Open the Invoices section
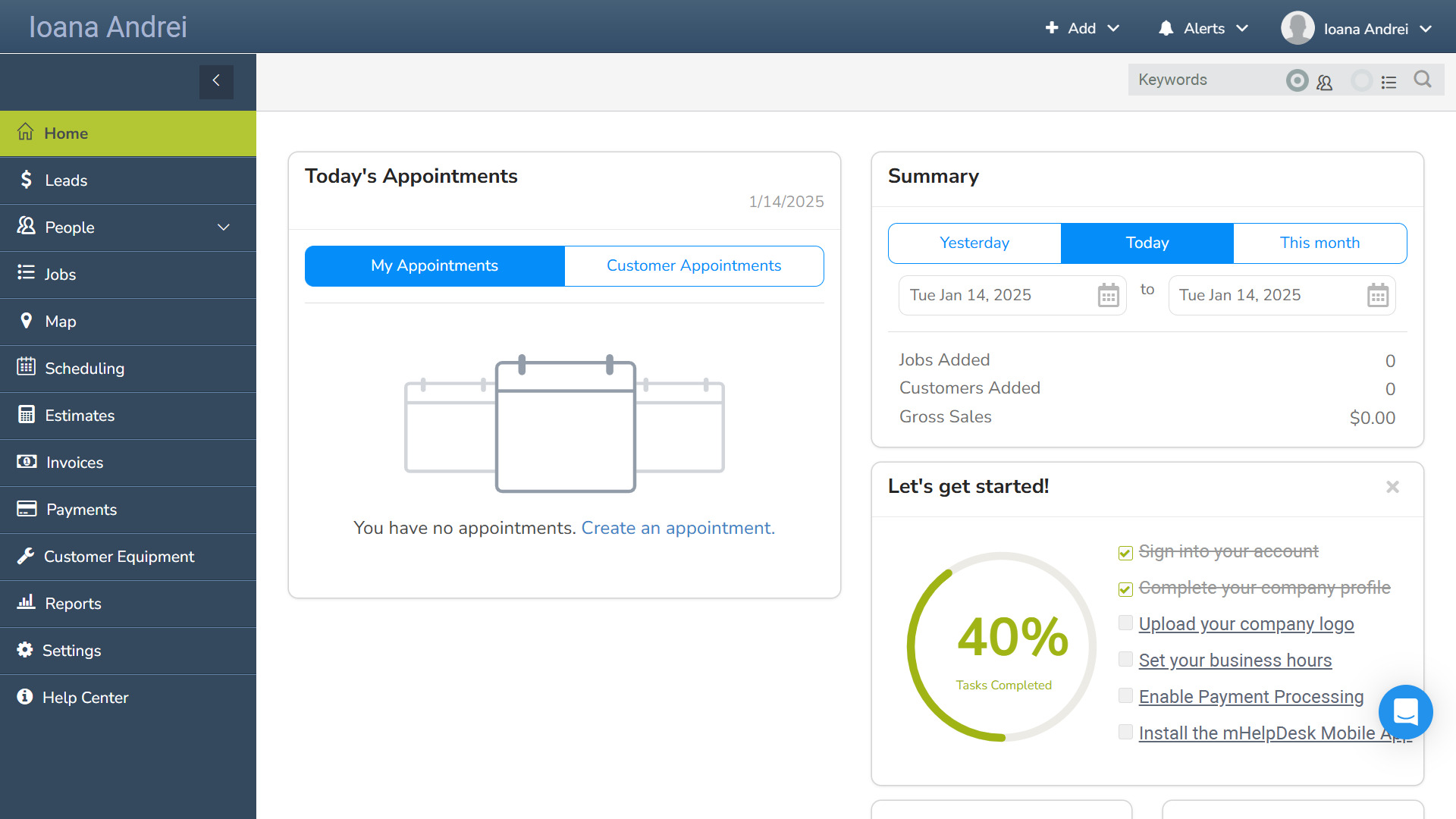The image size is (1456, 819). pyautogui.click(x=74, y=463)
